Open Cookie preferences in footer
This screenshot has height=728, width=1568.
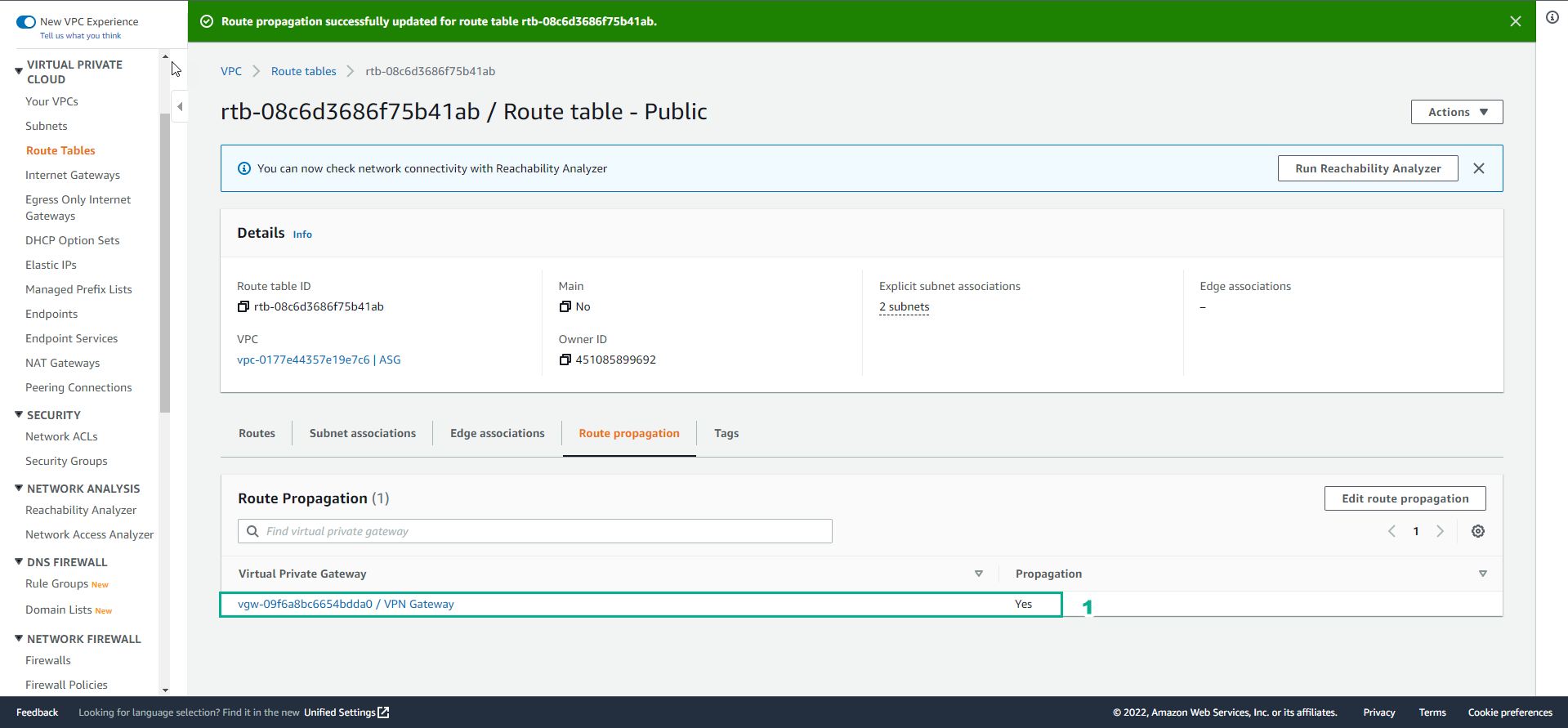click(1510, 712)
